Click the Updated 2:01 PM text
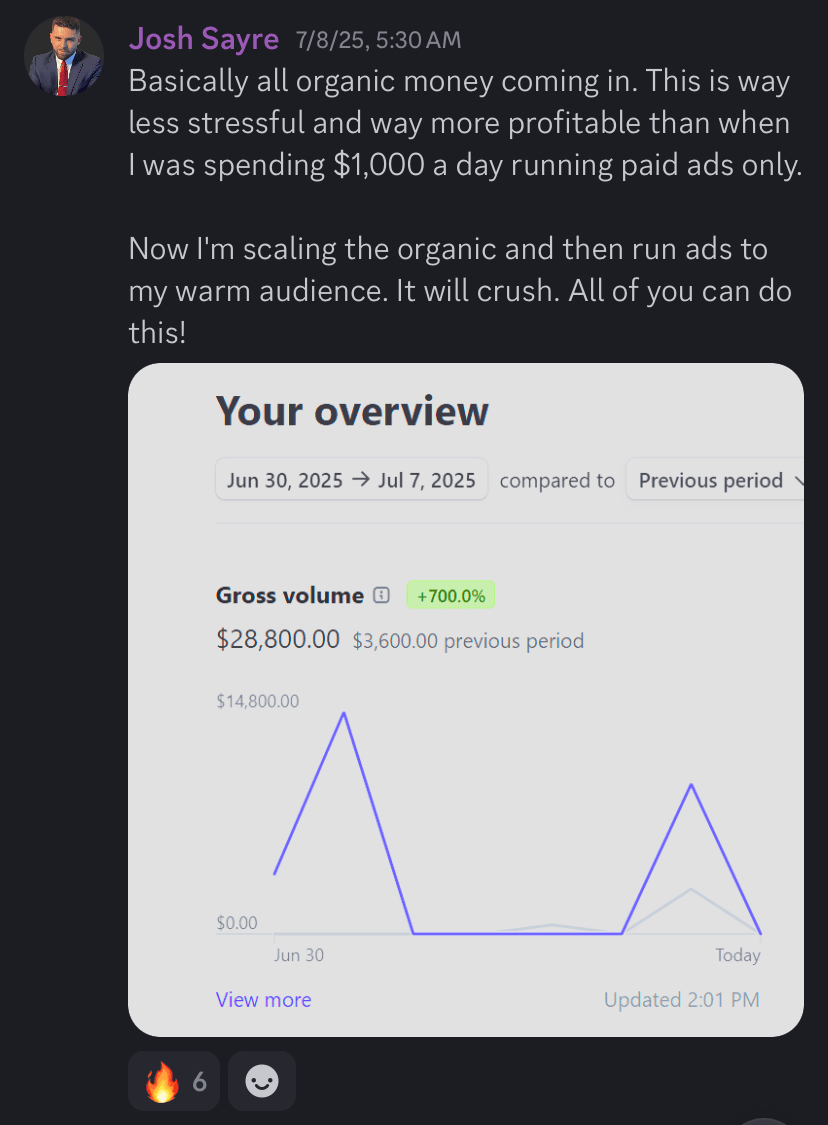Image resolution: width=828 pixels, height=1125 pixels. click(x=681, y=1000)
